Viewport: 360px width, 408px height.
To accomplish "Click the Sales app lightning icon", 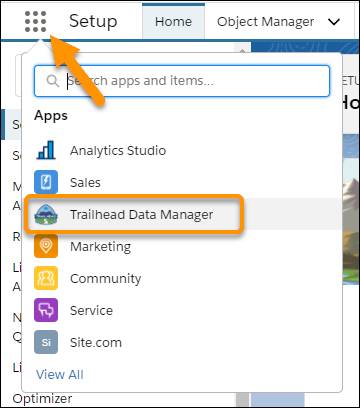I will tap(46, 182).
